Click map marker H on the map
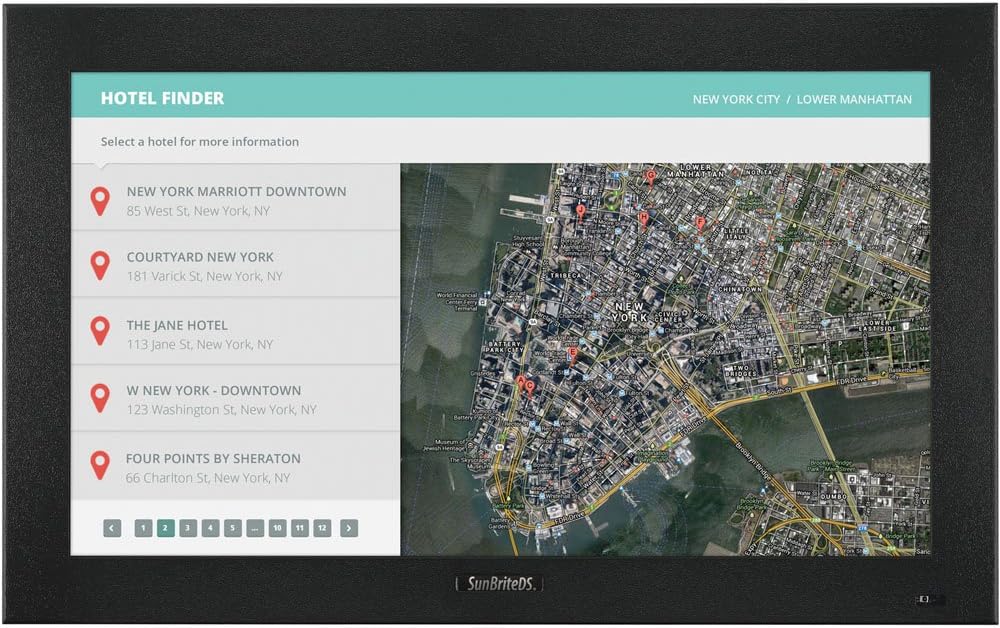The image size is (1000, 628). click(643, 220)
